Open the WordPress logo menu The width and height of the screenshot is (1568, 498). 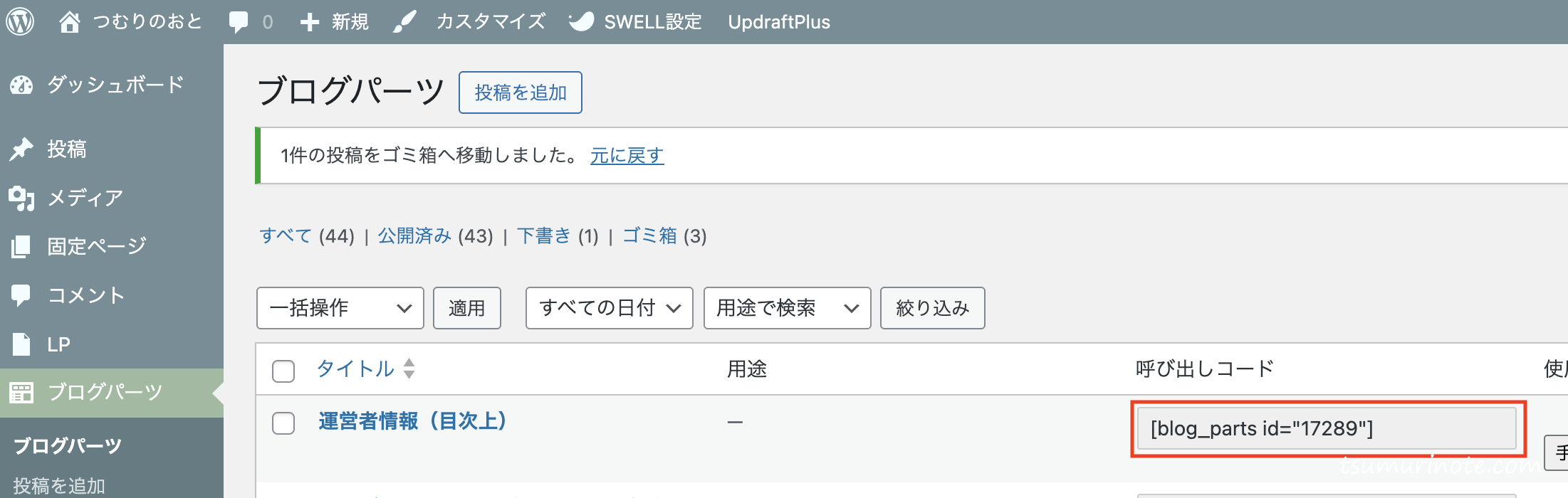pos(20,21)
